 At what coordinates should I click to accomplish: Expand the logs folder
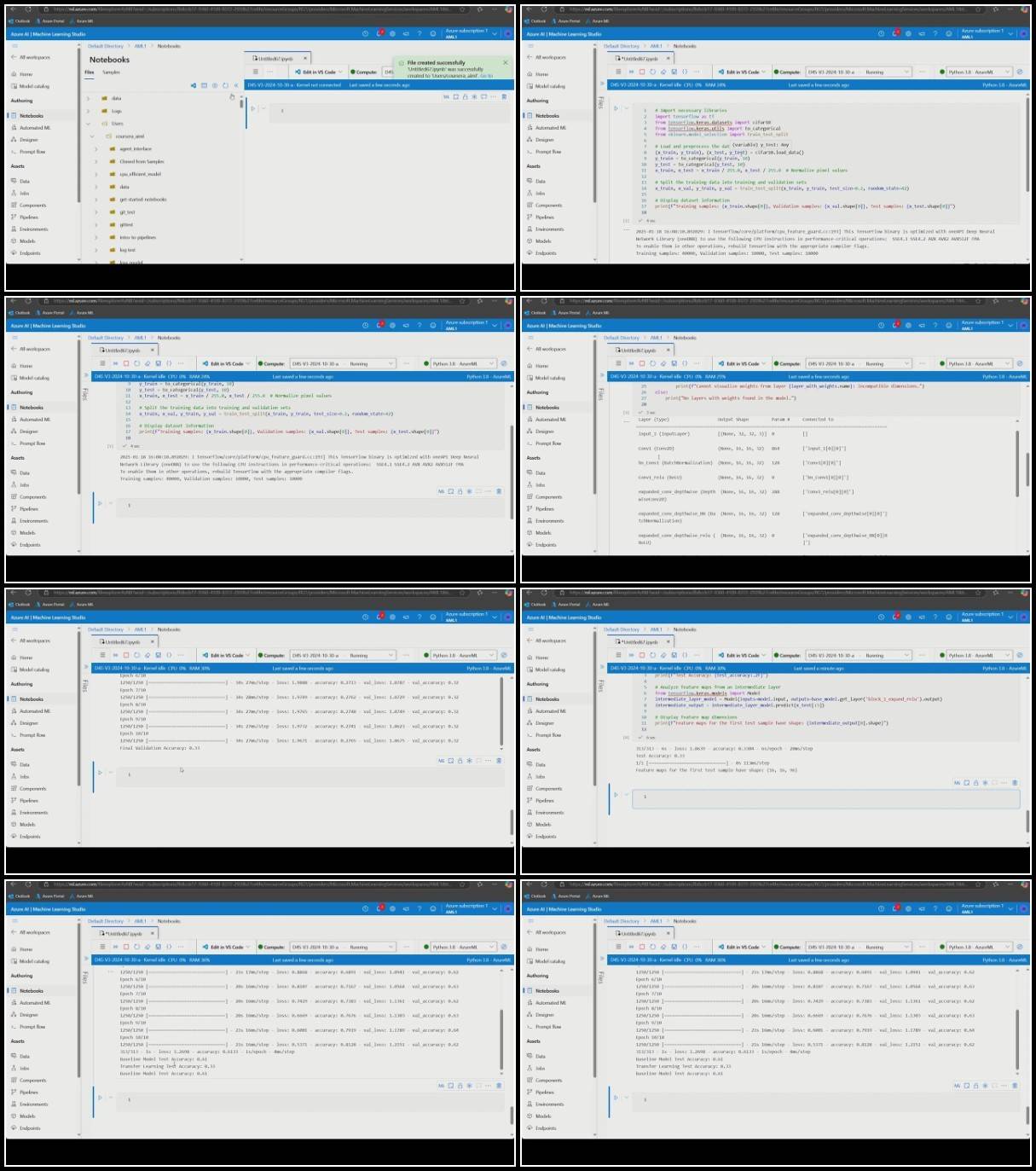coord(88,111)
